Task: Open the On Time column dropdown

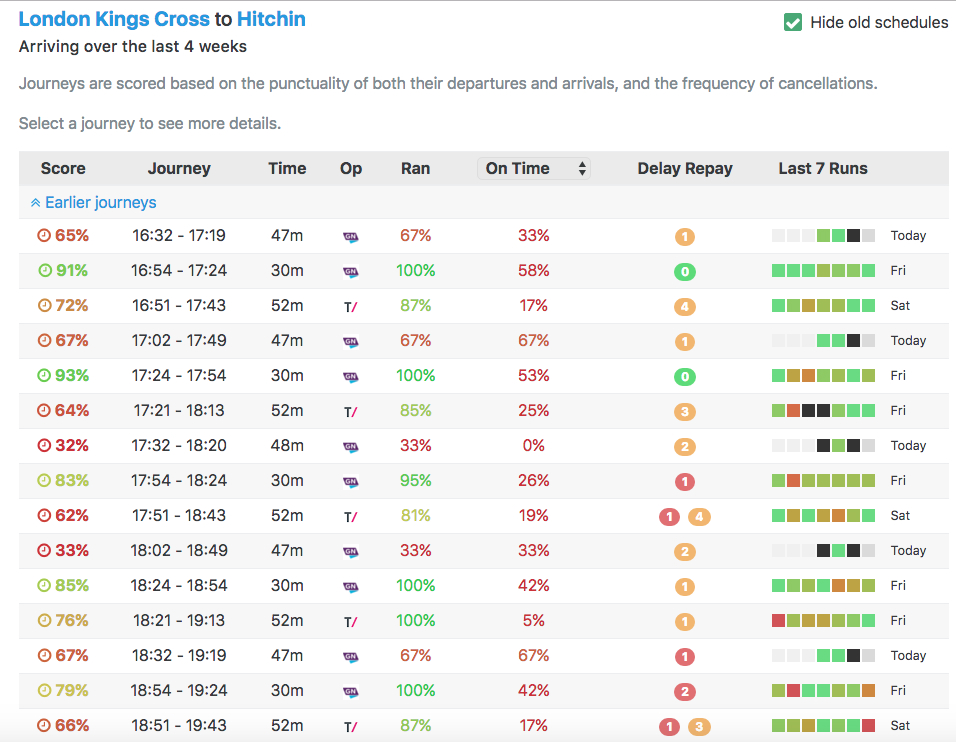Action: 534,168
